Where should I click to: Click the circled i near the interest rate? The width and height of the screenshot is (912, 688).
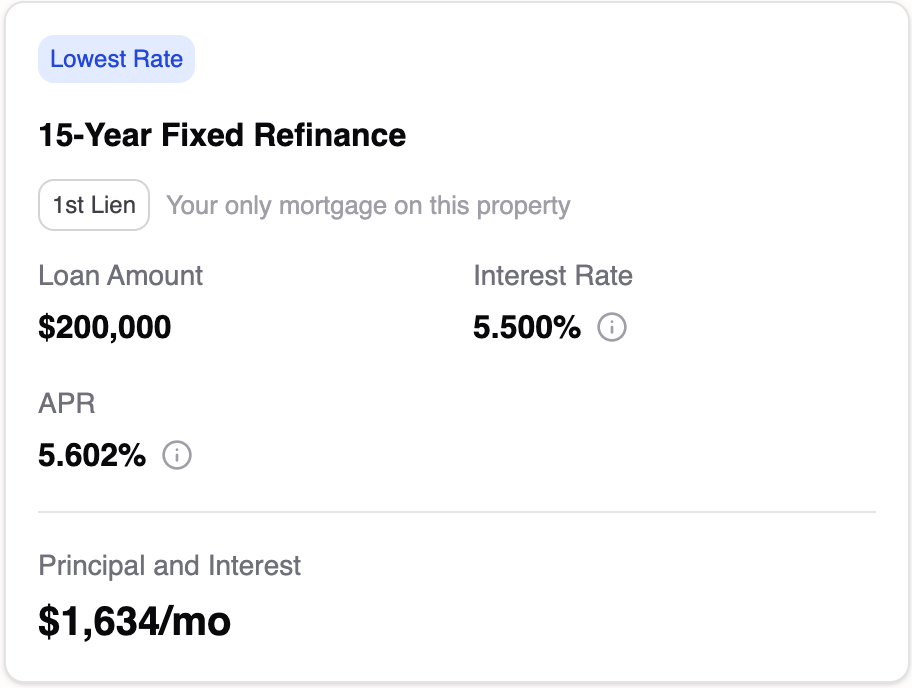(612, 327)
